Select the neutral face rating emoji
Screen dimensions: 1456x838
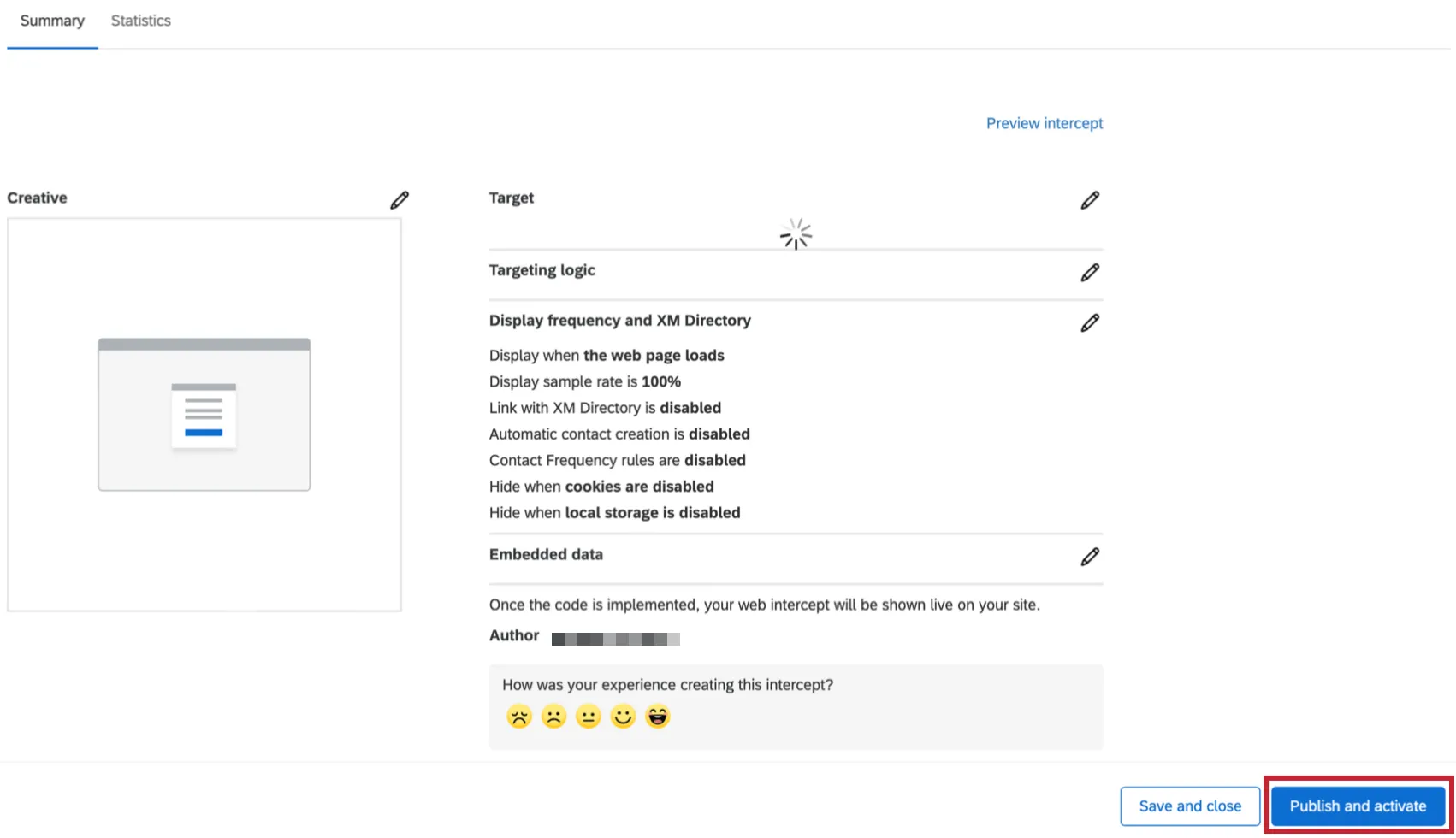coord(589,717)
